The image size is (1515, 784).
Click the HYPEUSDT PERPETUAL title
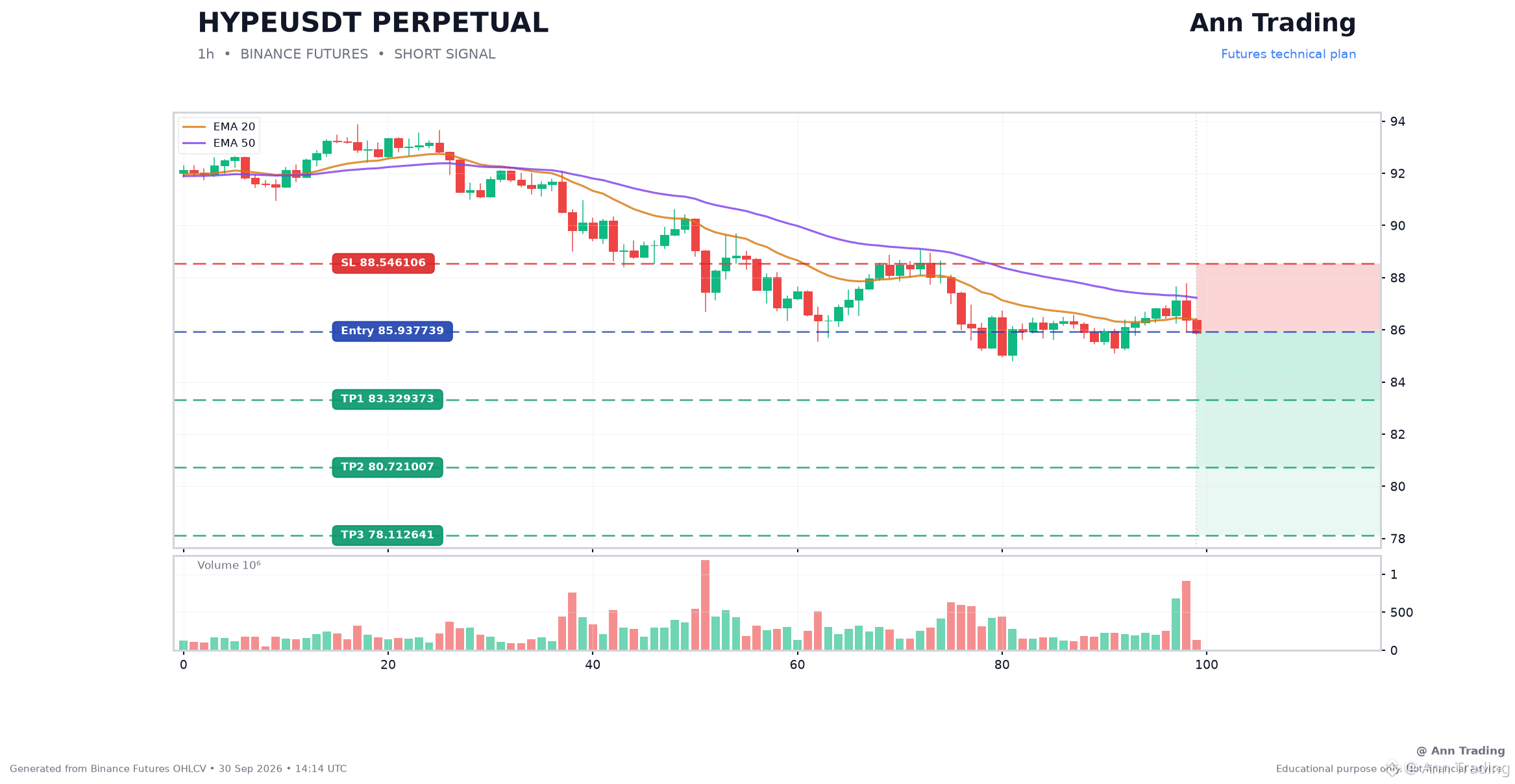pos(373,23)
